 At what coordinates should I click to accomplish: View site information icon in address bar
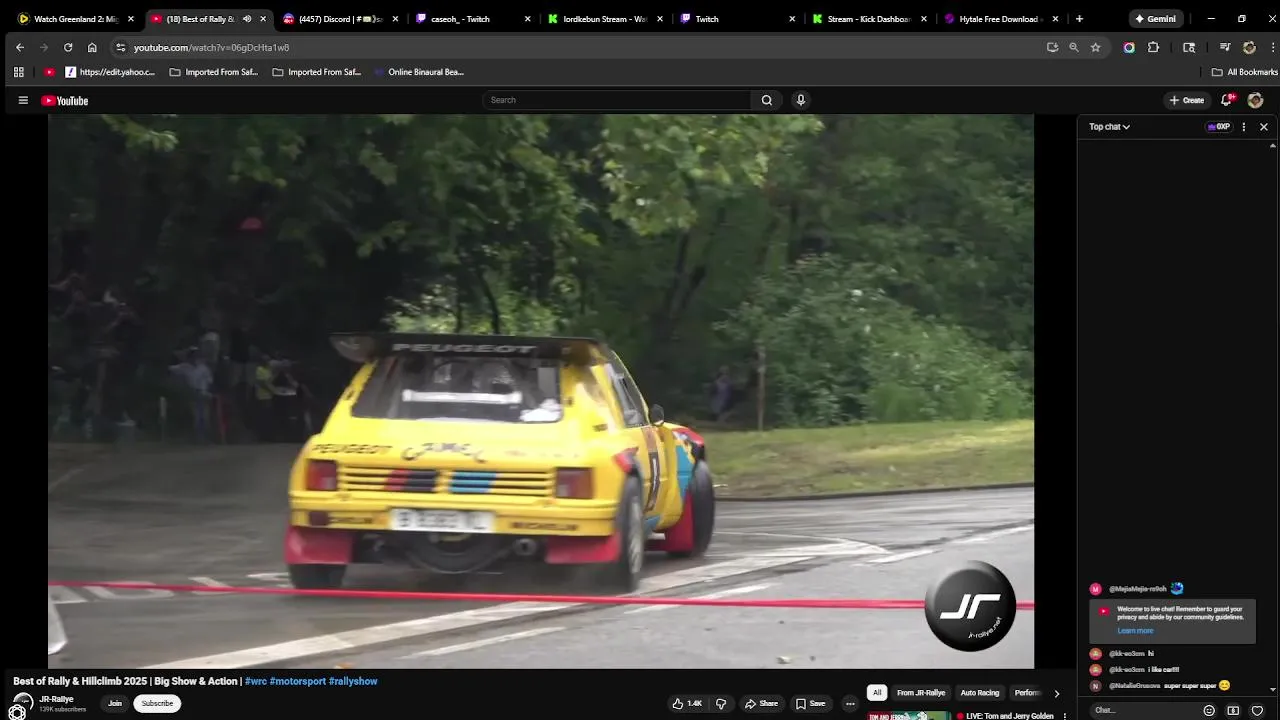[121, 47]
